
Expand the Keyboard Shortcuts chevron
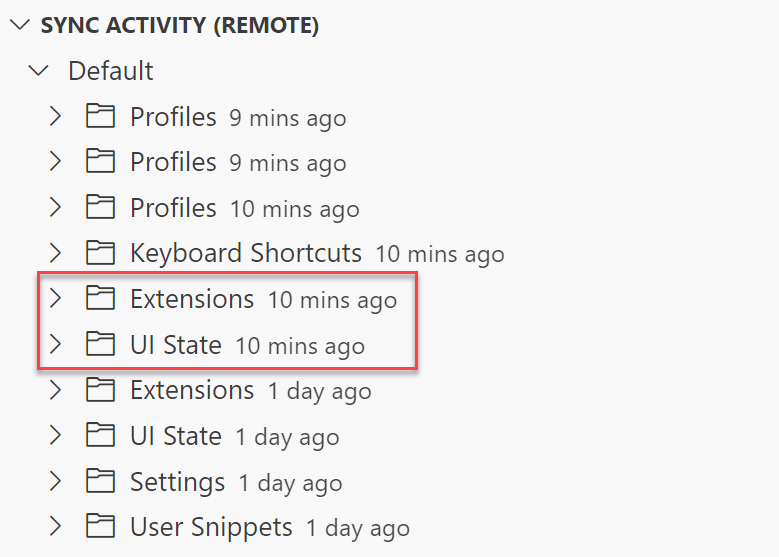(x=55, y=253)
